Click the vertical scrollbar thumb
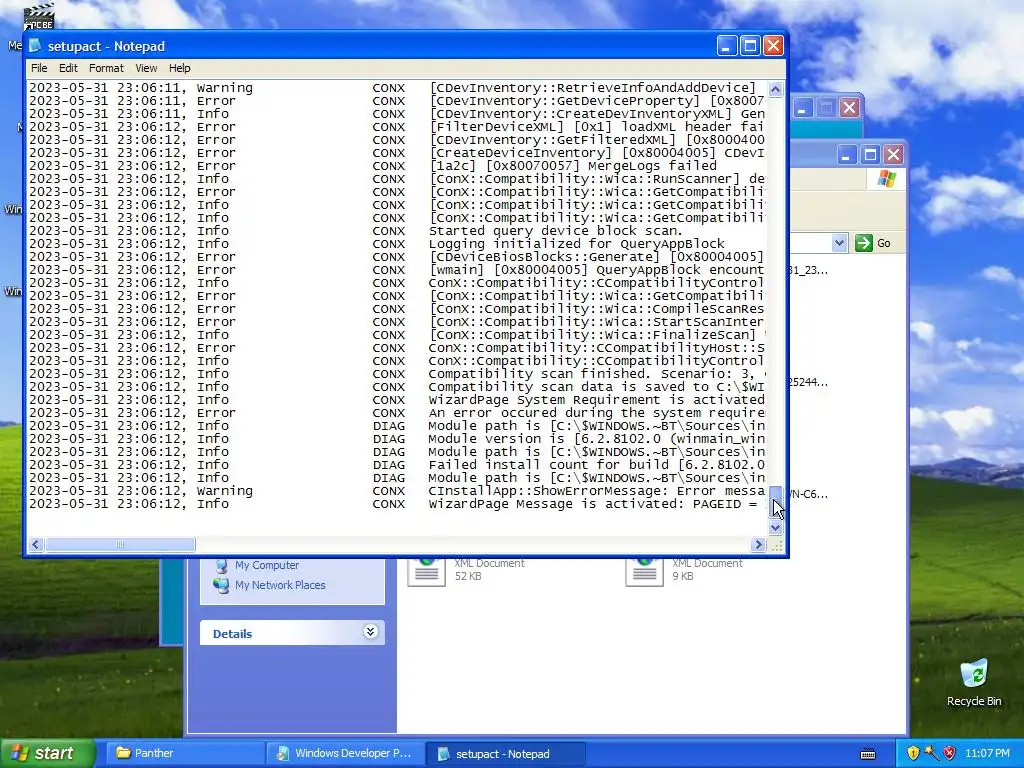This screenshot has width=1024, height=768. [775, 503]
